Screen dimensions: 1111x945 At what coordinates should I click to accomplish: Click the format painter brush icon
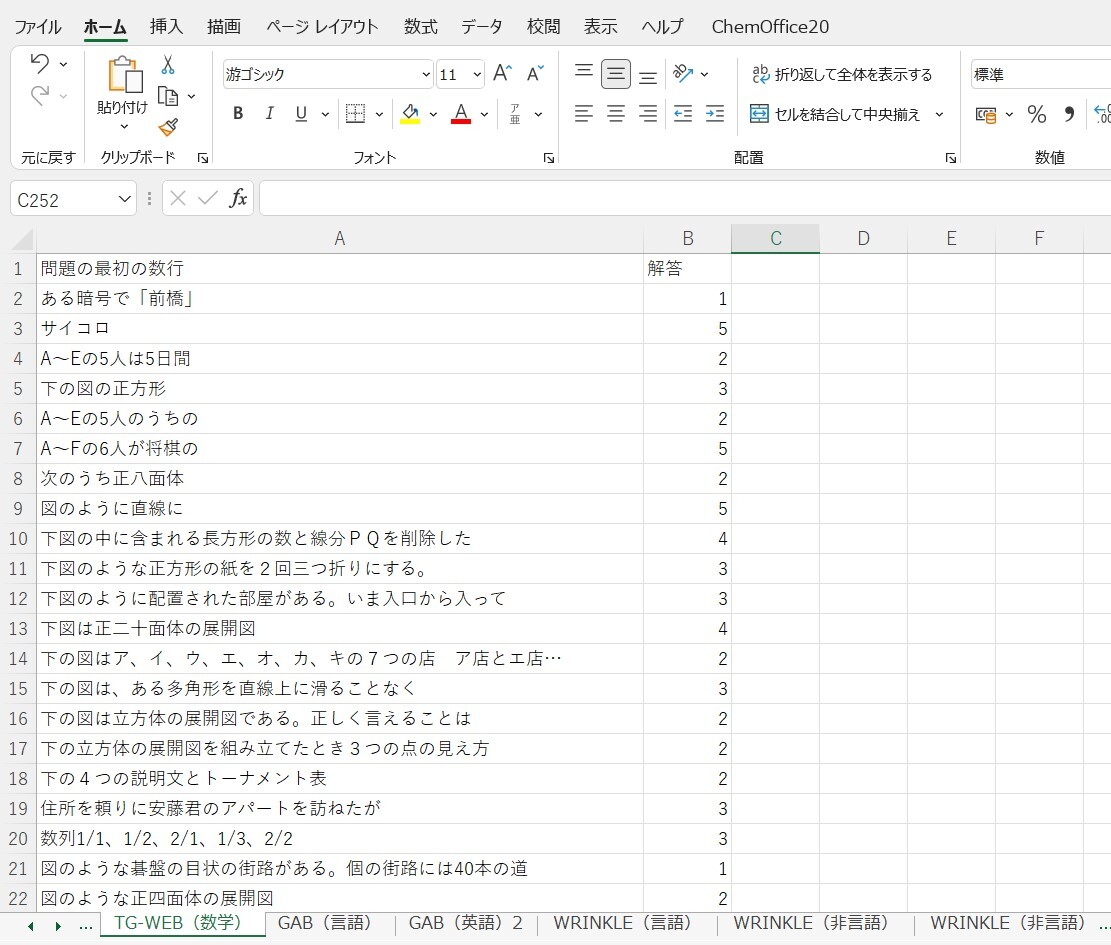[167, 127]
